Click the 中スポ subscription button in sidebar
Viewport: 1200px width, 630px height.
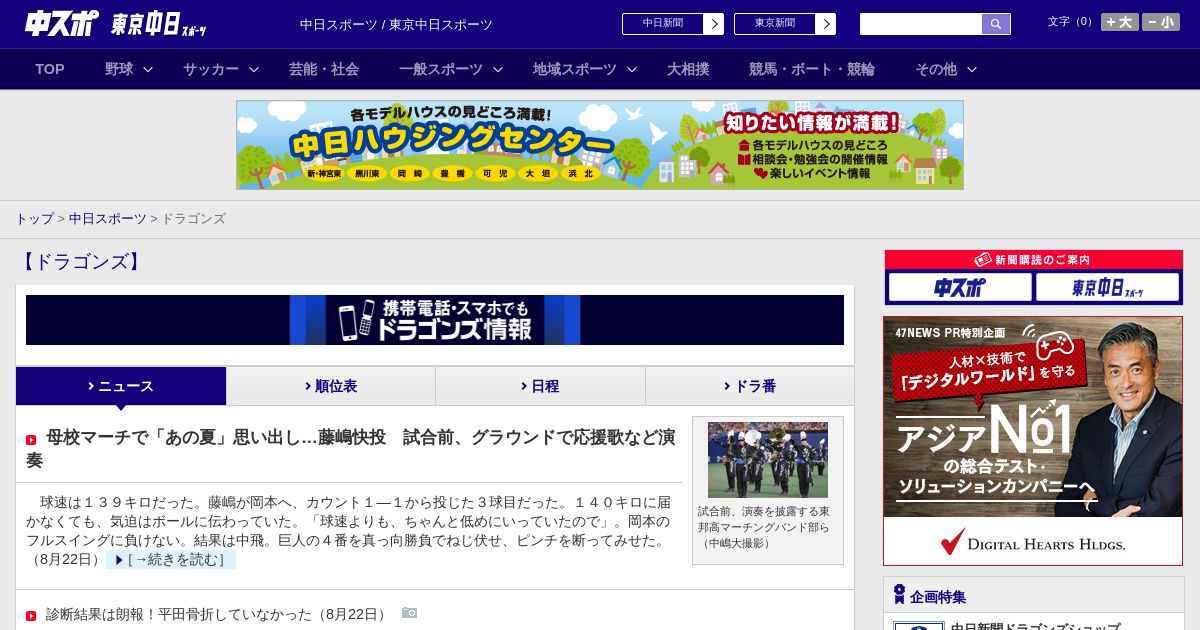[960, 288]
